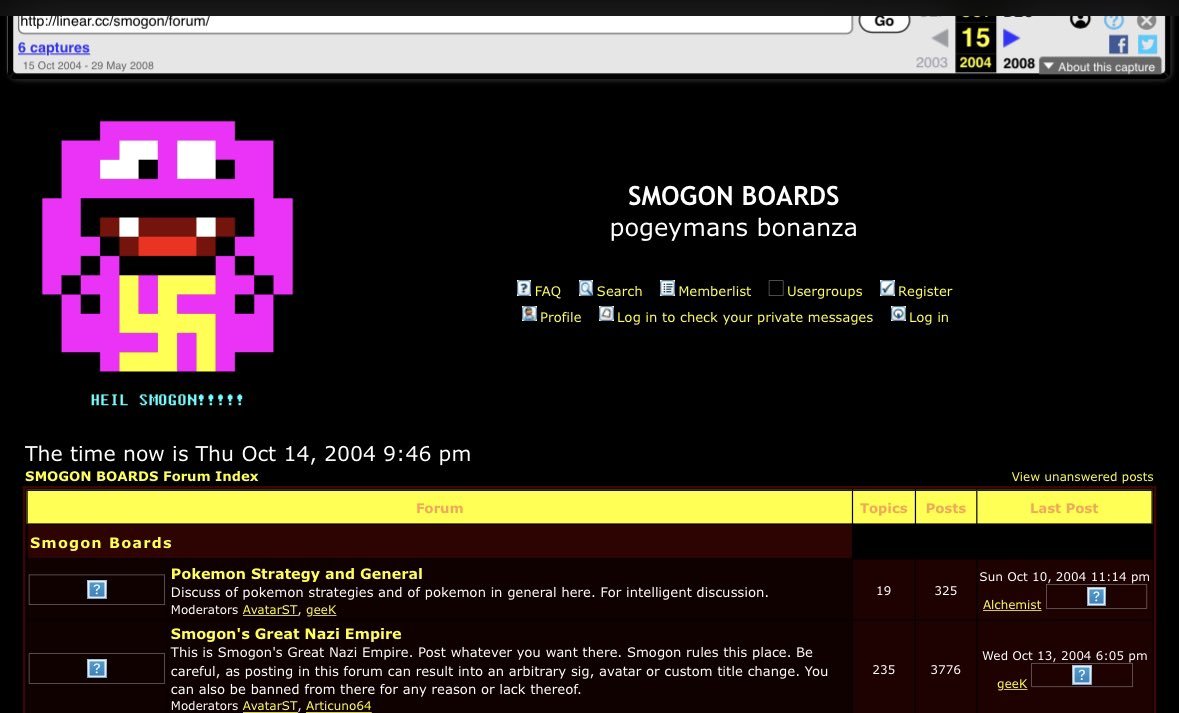Click the Log in icon in the forum header
Image resolution: width=1179 pixels, height=713 pixels.
click(898, 314)
